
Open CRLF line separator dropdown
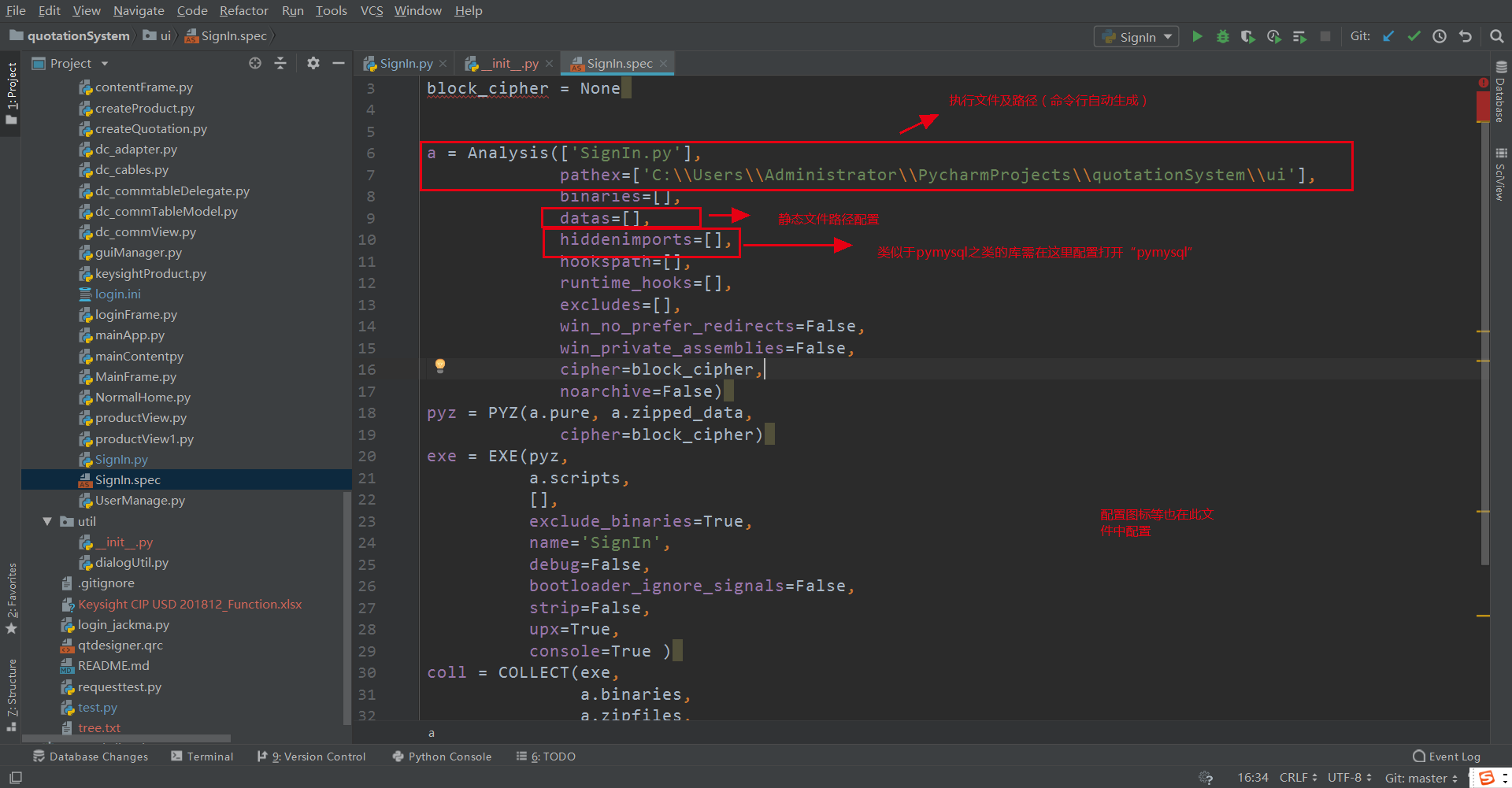1298,778
